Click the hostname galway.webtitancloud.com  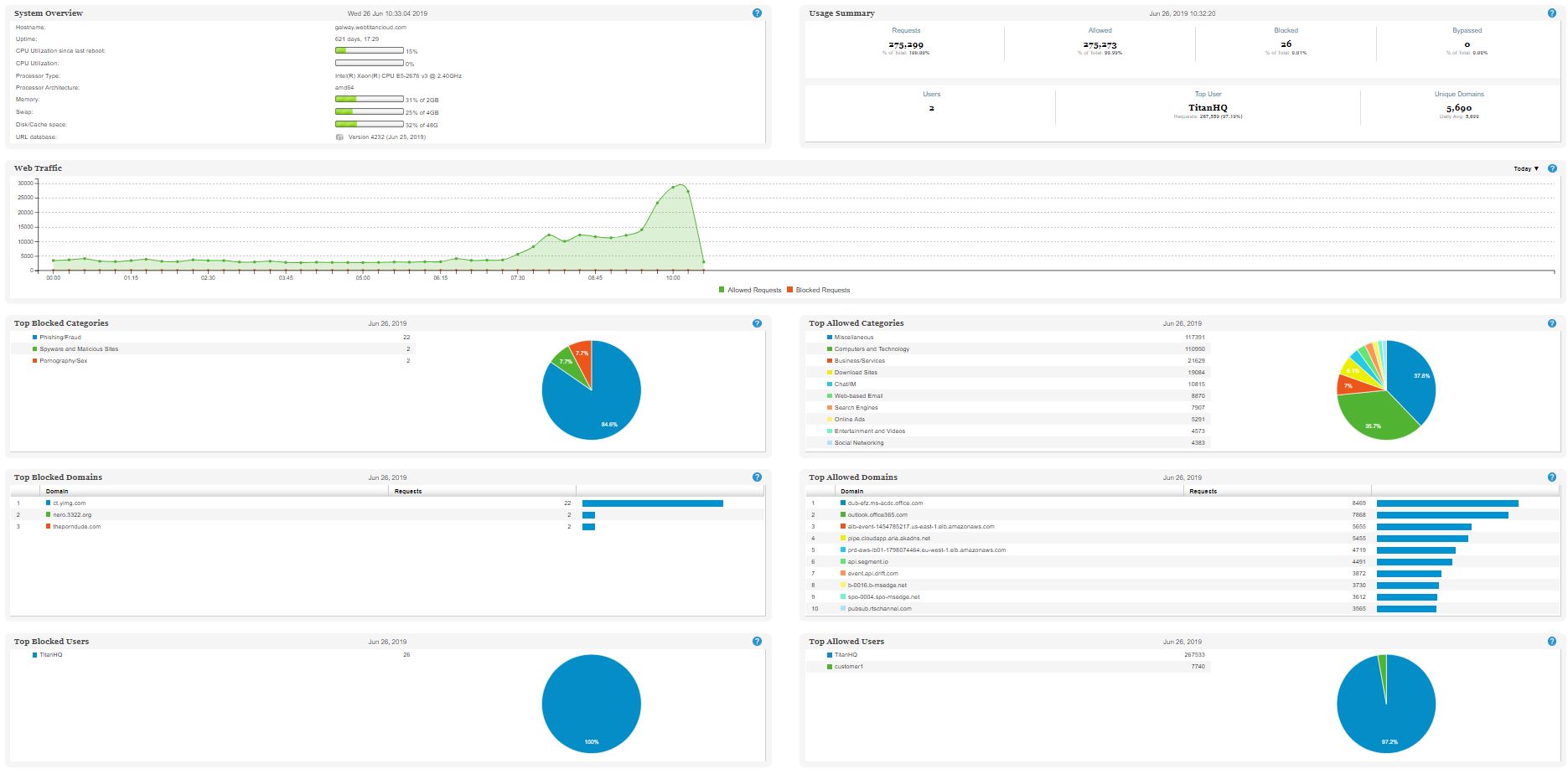pyautogui.click(x=370, y=27)
